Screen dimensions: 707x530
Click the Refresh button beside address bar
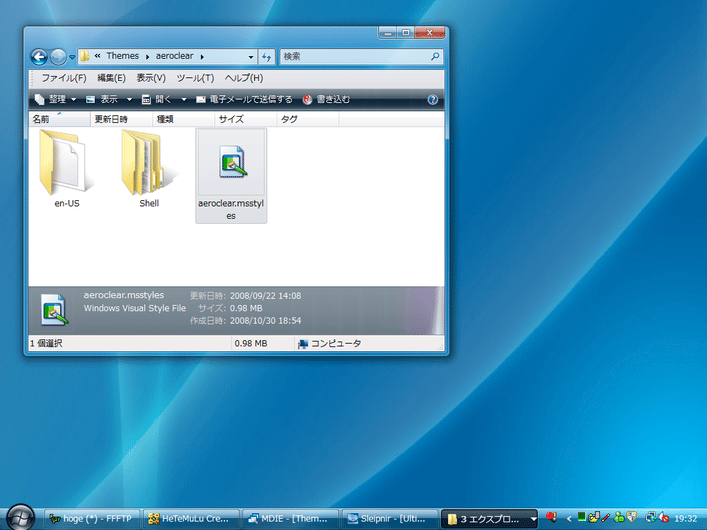[266, 57]
